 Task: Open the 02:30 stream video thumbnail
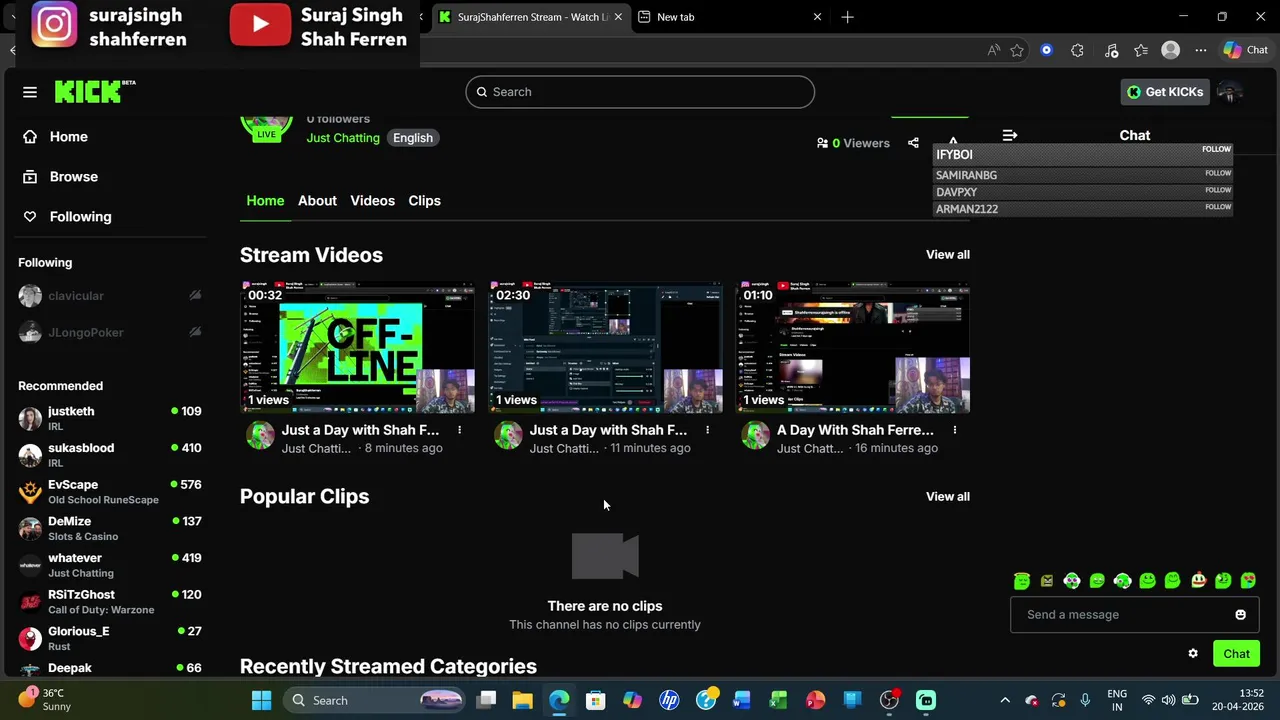(605, 348)
